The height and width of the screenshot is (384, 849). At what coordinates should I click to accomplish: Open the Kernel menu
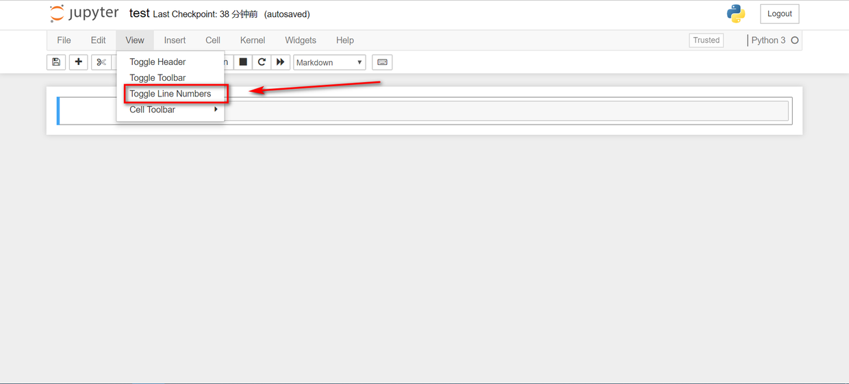tap(253, 40)
